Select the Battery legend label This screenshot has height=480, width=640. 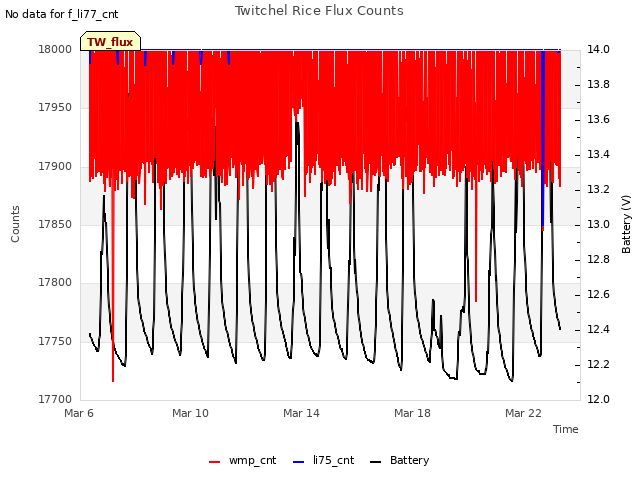[409, 460]
